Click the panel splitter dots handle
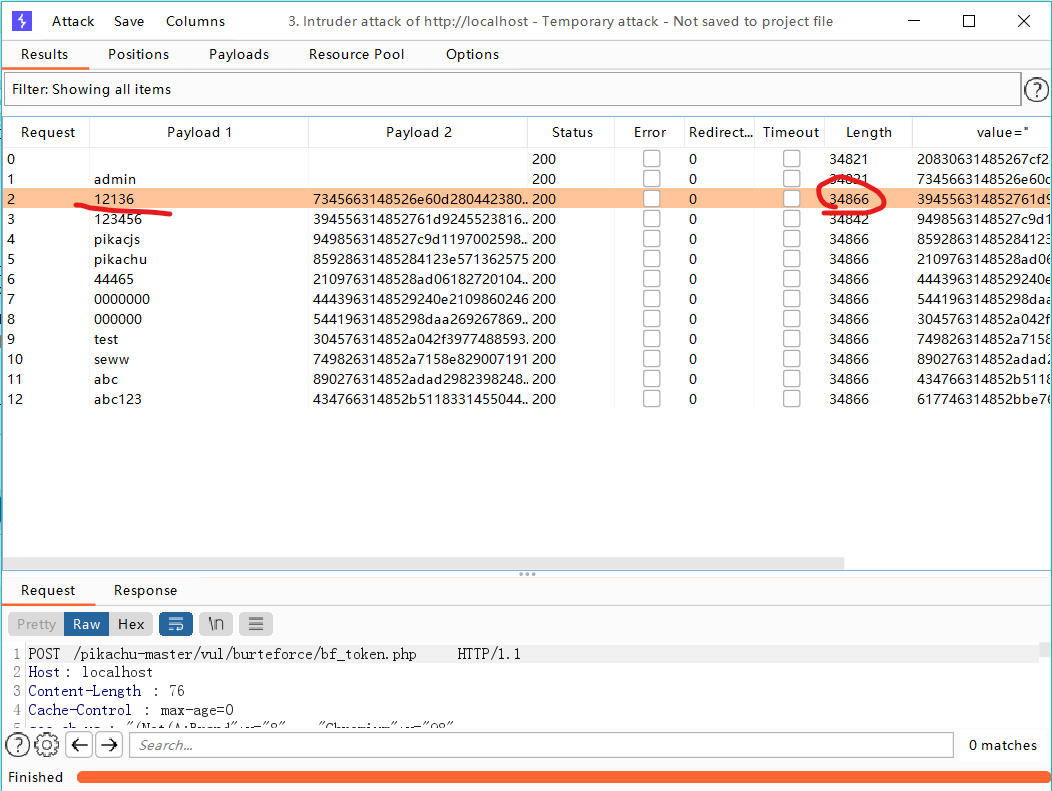The width and height of the screenshot is (1052, 791). 527,574
